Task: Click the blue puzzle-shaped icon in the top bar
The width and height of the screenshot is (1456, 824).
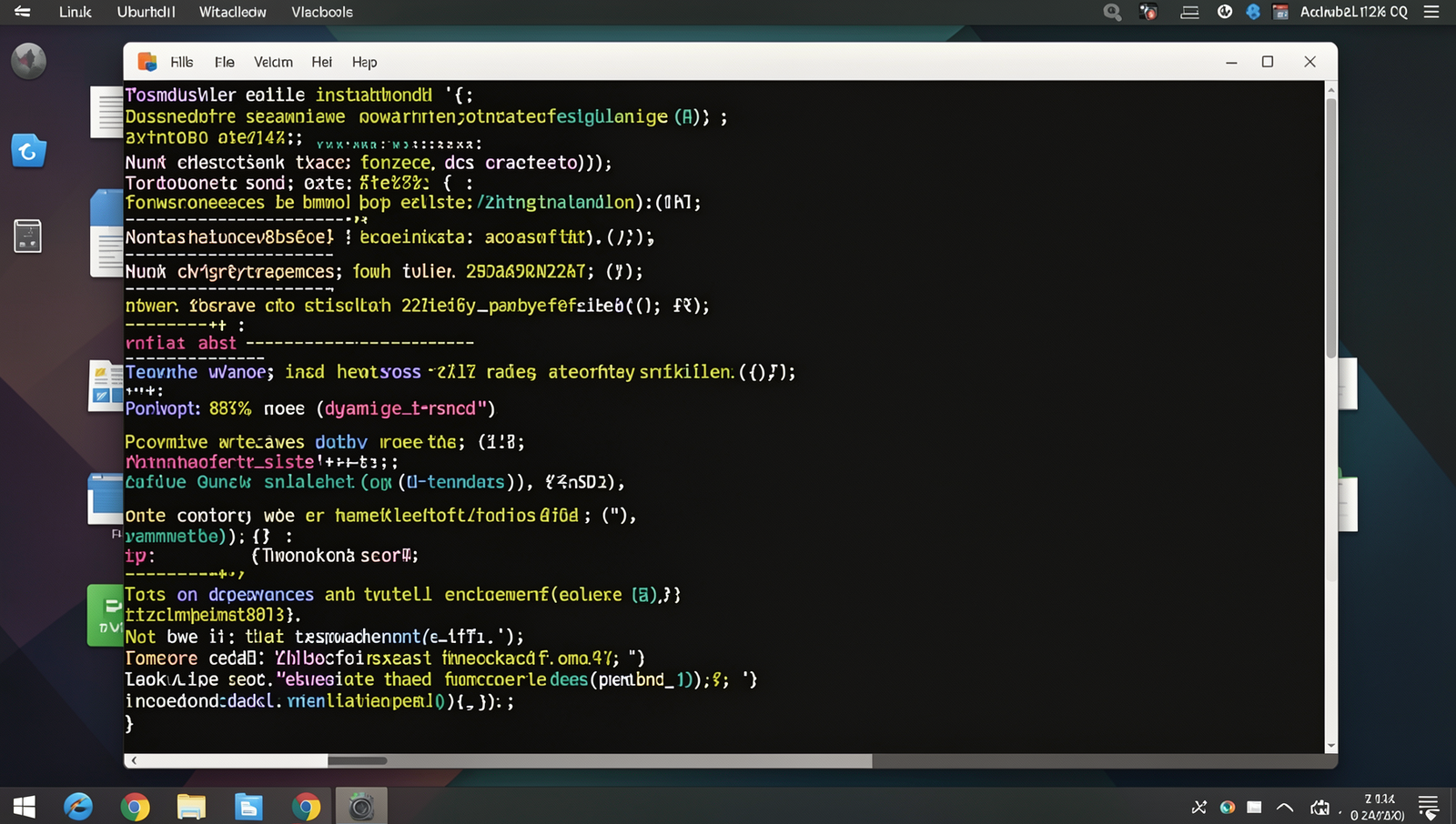Action: tap(1253, 12)
